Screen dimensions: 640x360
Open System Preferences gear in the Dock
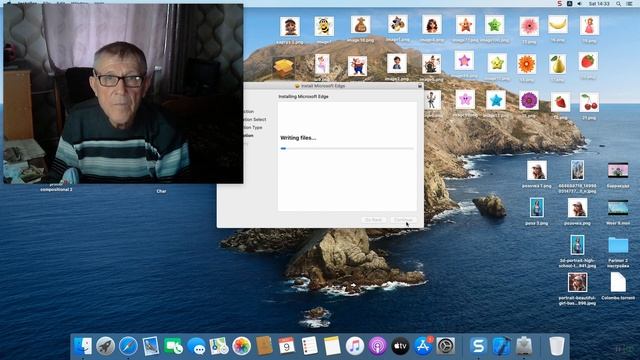click(446, 346)
